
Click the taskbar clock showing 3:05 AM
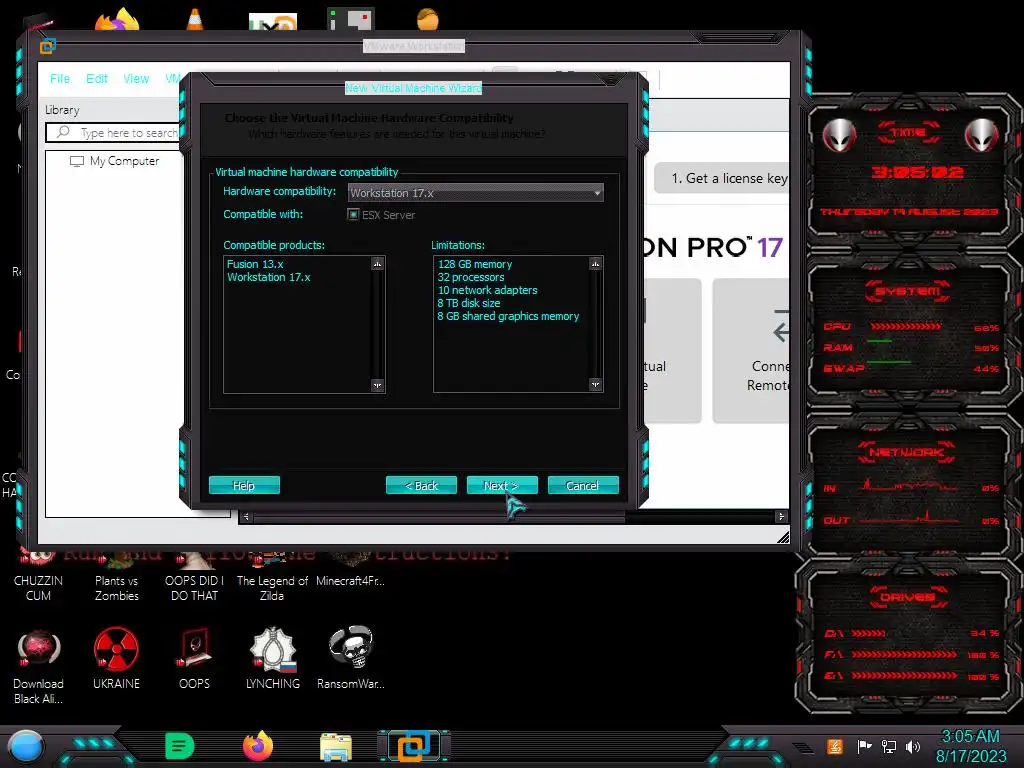[971, 746]
